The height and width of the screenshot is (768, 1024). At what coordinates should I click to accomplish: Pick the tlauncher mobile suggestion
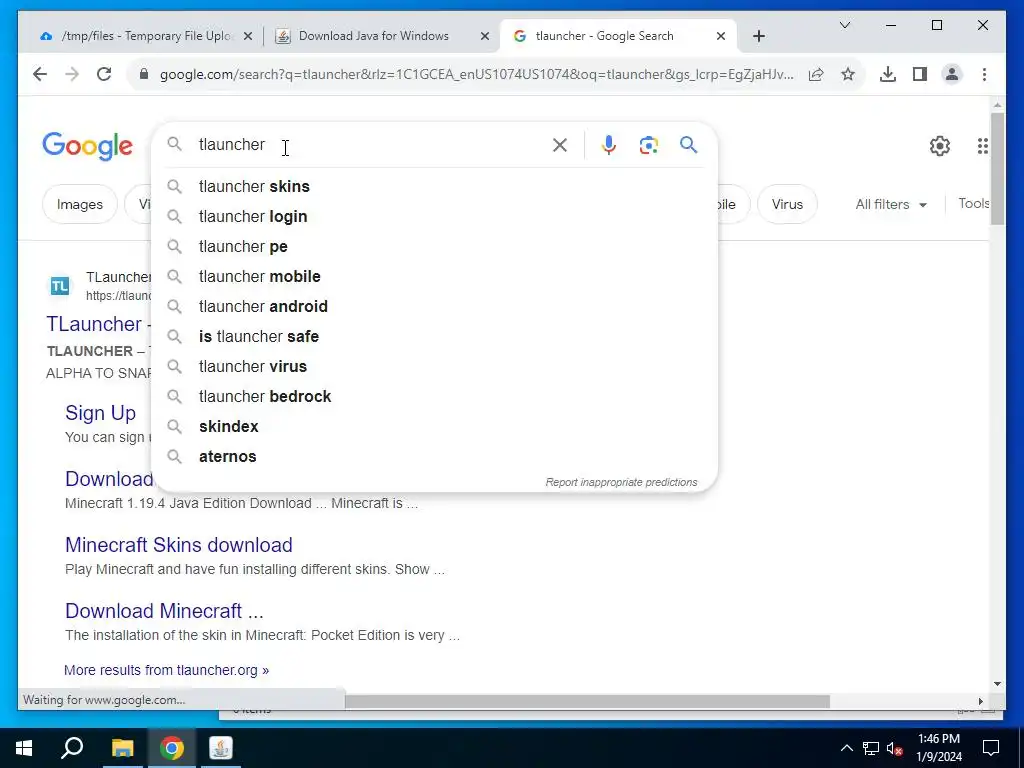(434, 277)
